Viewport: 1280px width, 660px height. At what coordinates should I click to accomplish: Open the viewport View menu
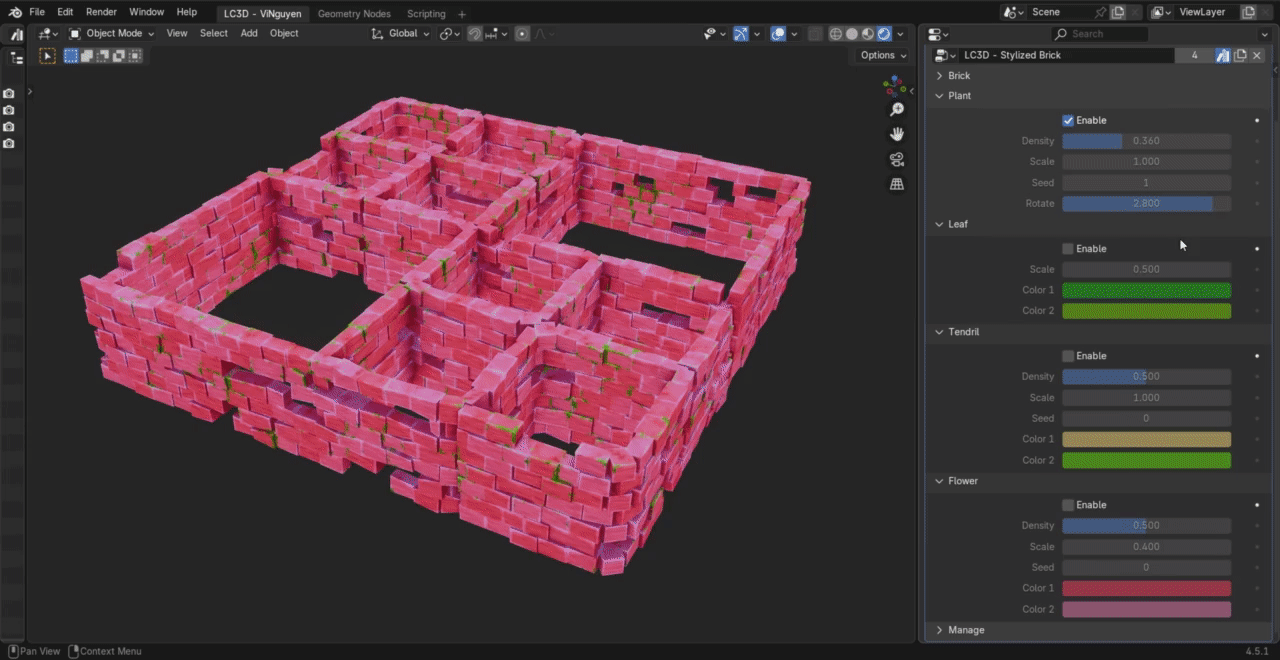pyautogui.click(x=177, y=33)
